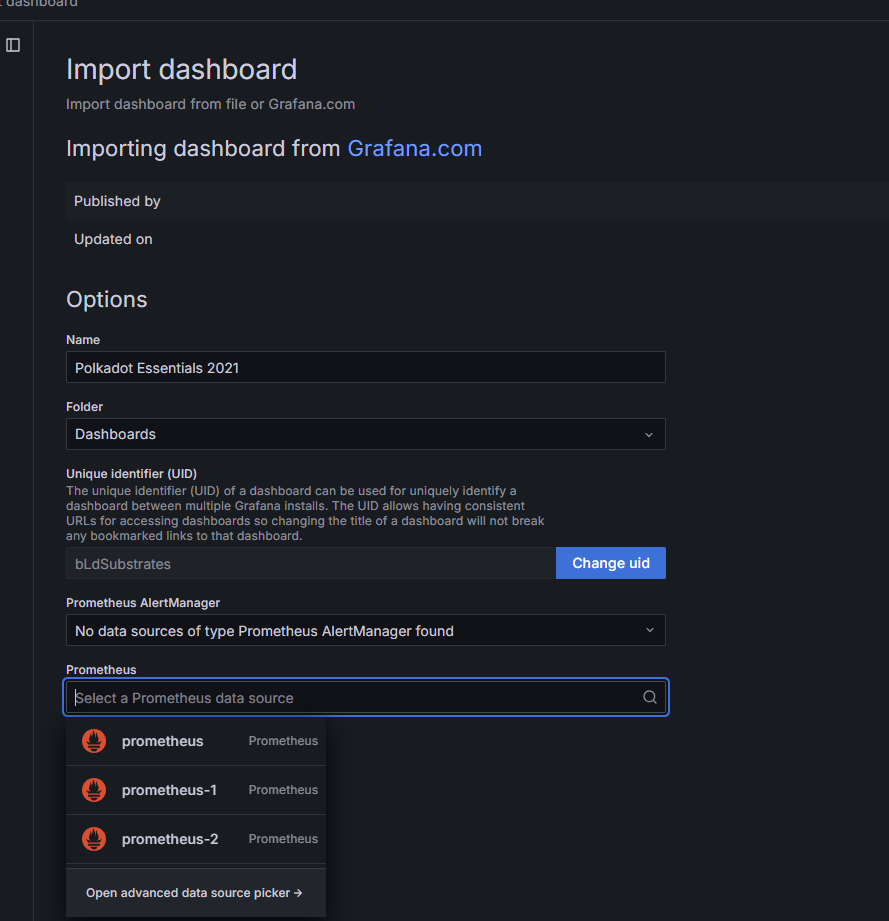Click the bLdSubstrates UID field
The image size is (889, 921).
311,564
